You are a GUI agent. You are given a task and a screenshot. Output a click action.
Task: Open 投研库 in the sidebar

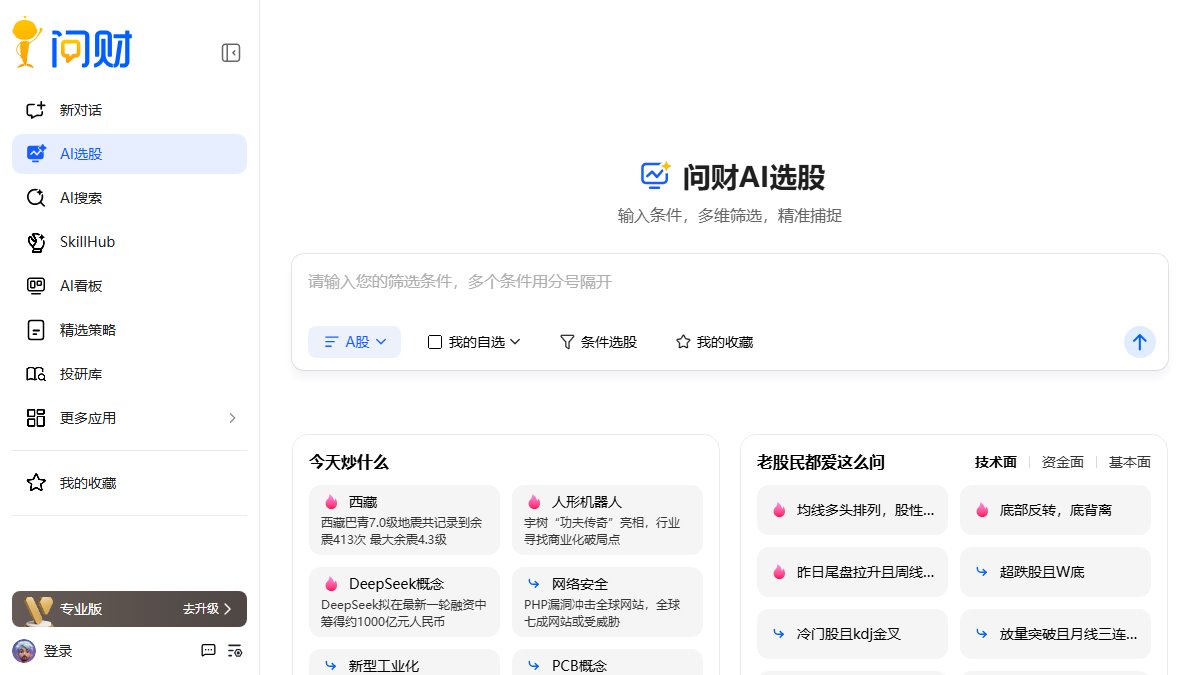(x=129, y=374)
